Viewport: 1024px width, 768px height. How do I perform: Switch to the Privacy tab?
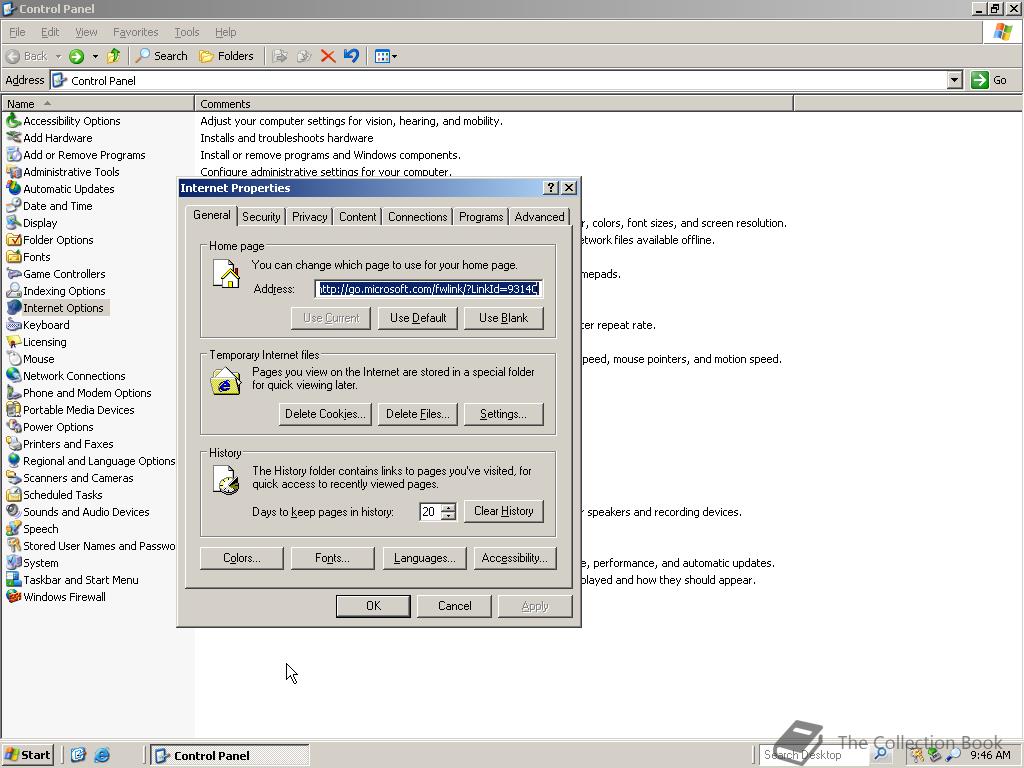pyautogui.click(x=310, y=217)
